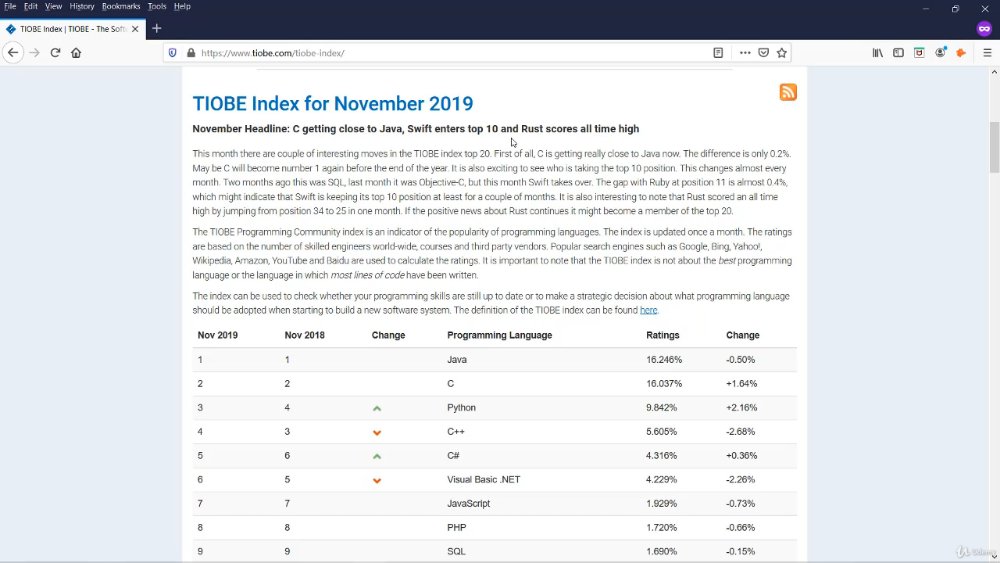This screenshot has height=563, width=1000.
Task: Bookmark this page with star
Action: coord(782,53)
